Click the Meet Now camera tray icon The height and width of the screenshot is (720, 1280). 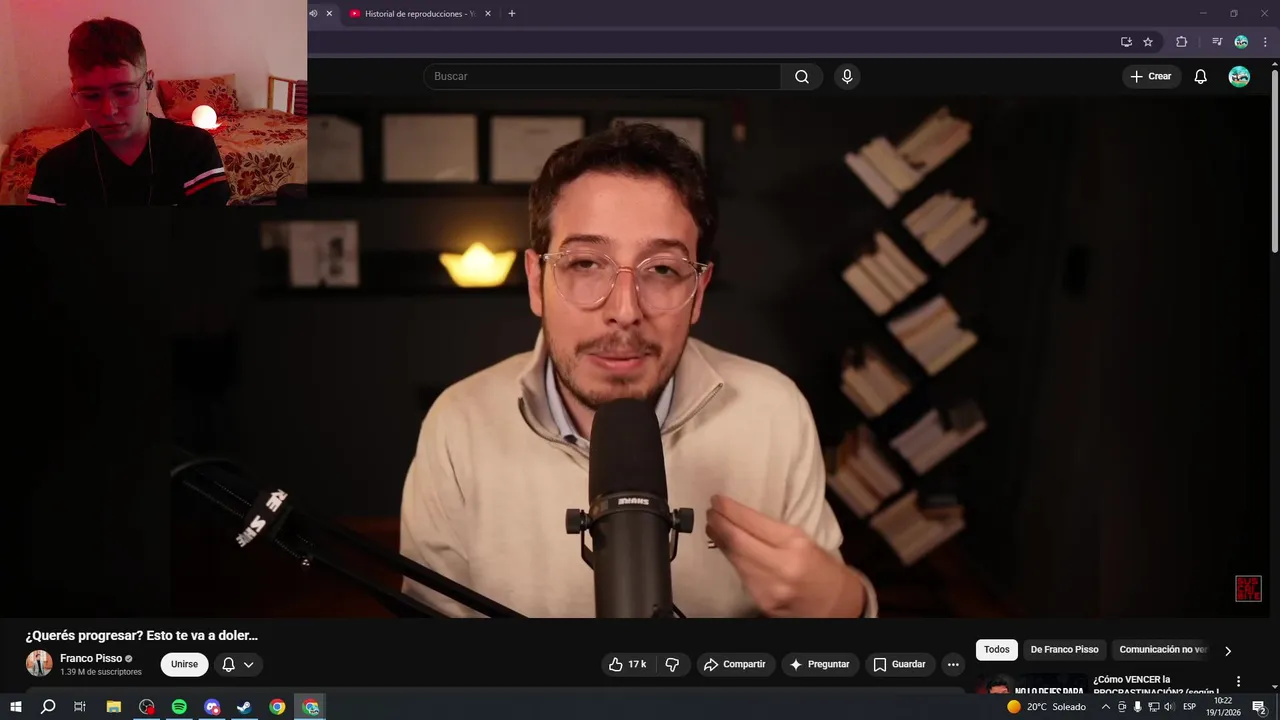click(x=1122, y=707)
